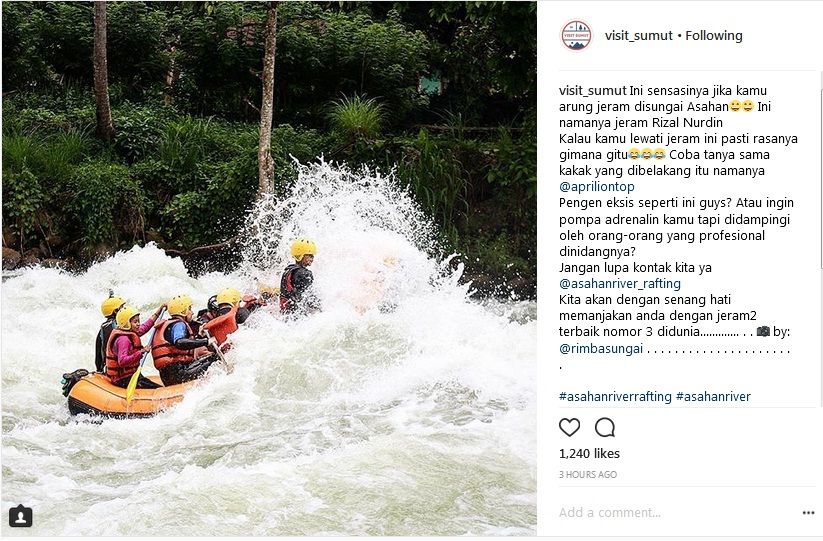Open comments with the speech bubble icon
The image size is (823, 541).
click(605, 428)
